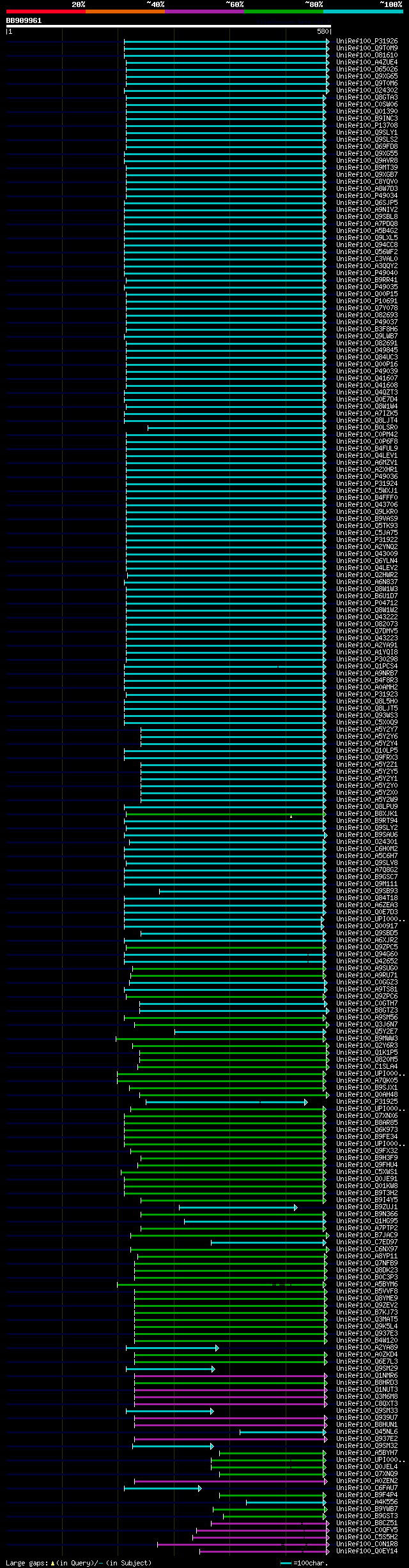Select UniRef100_Q94G60 label

(367, 954)
